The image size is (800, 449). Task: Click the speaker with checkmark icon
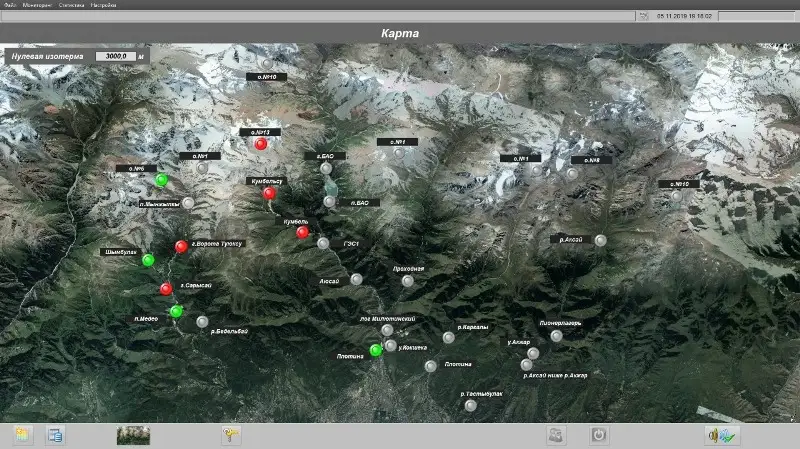coord(720,435)
